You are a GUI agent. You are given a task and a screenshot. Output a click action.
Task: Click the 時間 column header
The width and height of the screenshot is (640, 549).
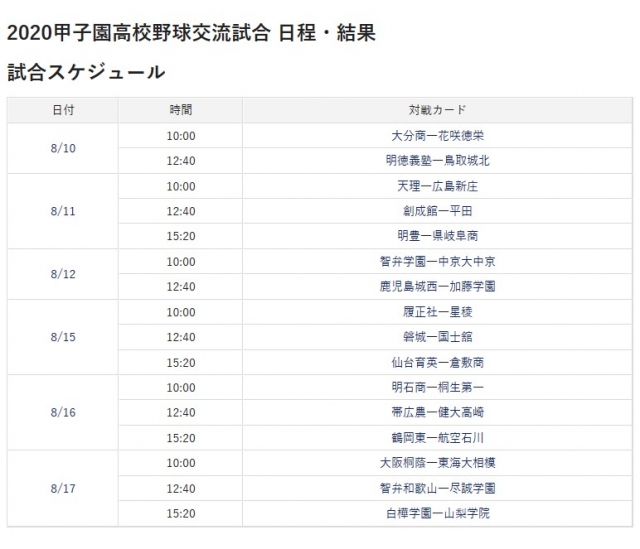point(181,109)
